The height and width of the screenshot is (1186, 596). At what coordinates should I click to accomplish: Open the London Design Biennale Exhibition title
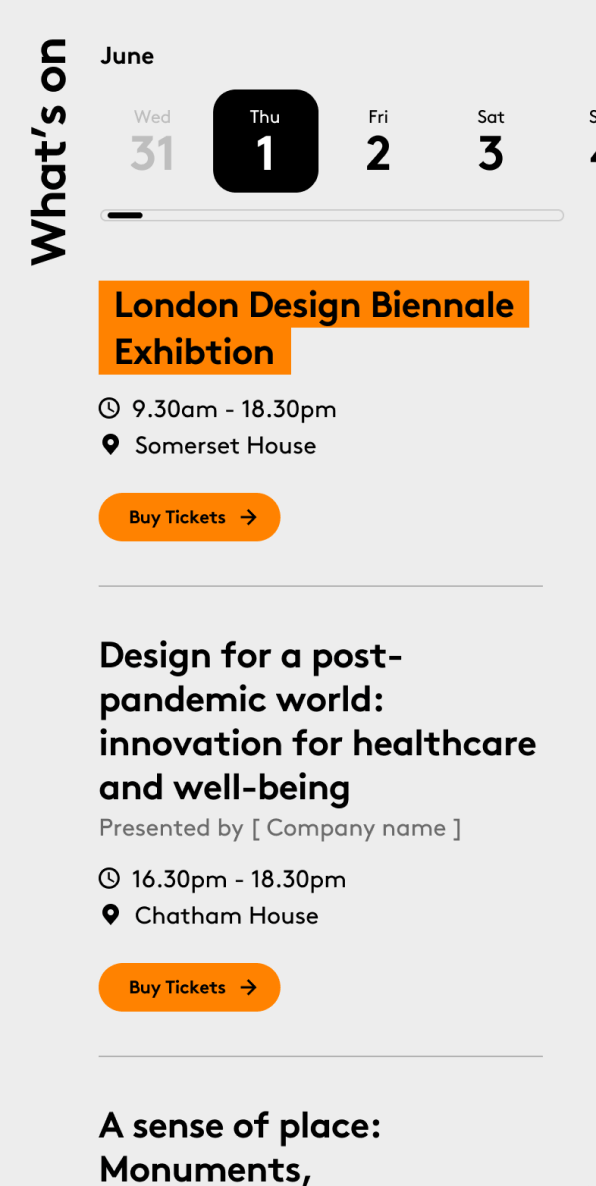313,328
